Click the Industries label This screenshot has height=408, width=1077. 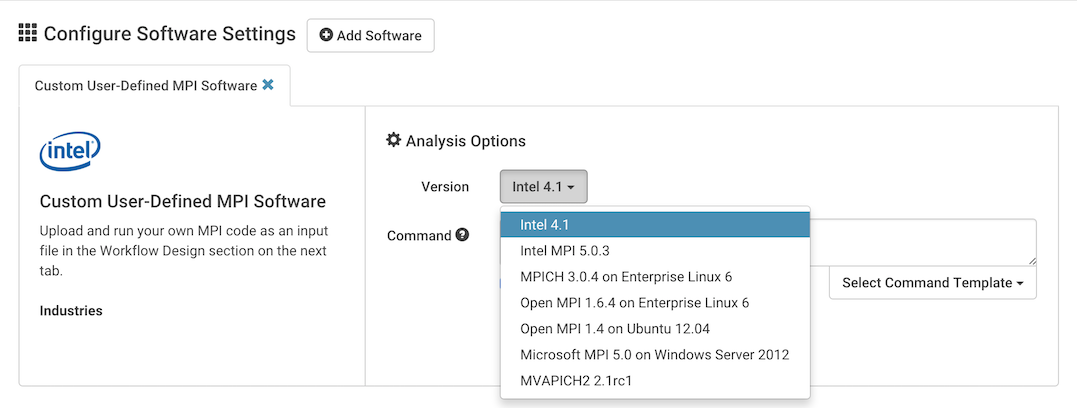pos(71,311)
